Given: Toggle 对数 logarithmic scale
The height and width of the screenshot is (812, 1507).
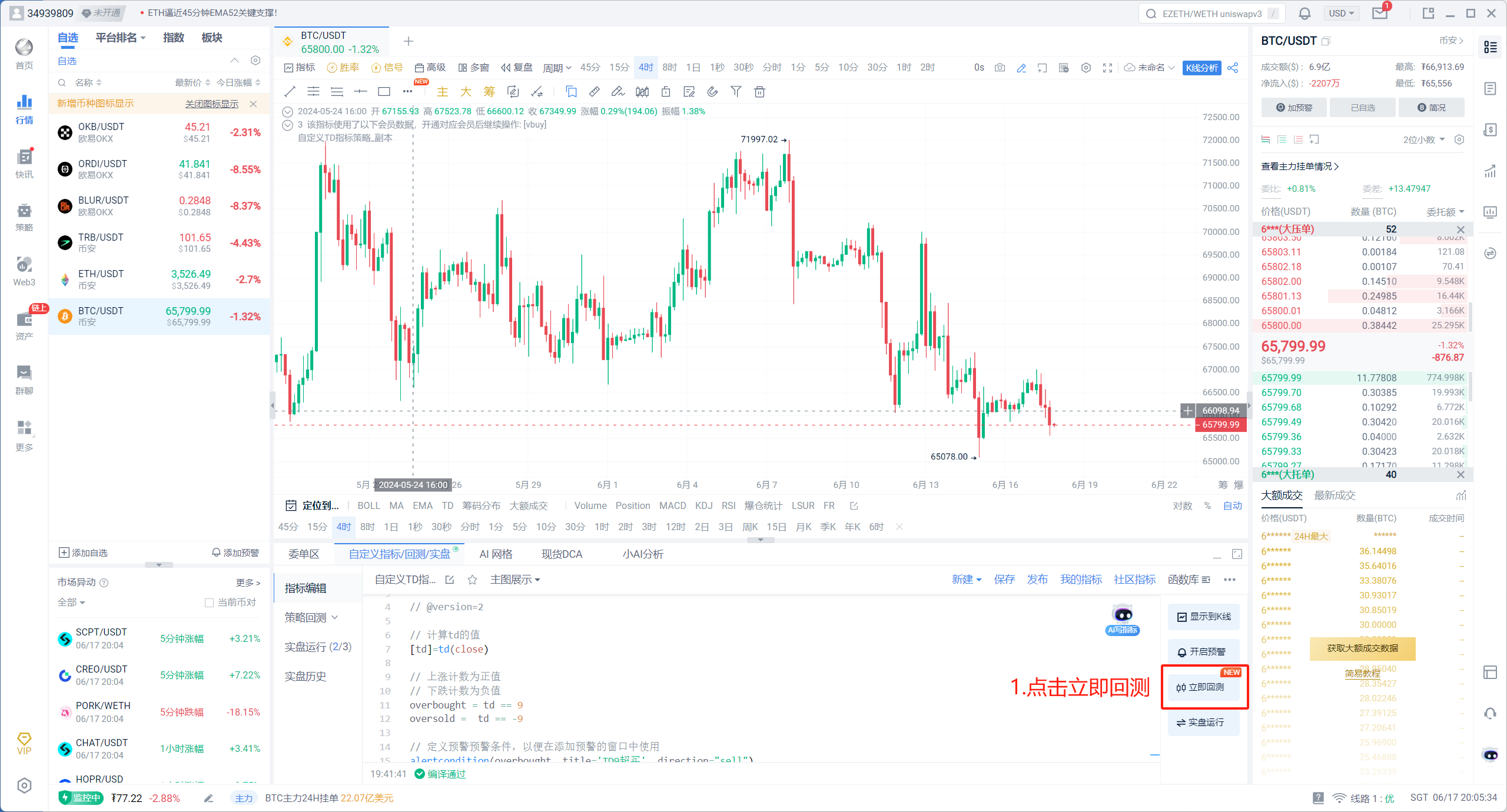Looking at the screenshot, I should (1182, 505).
